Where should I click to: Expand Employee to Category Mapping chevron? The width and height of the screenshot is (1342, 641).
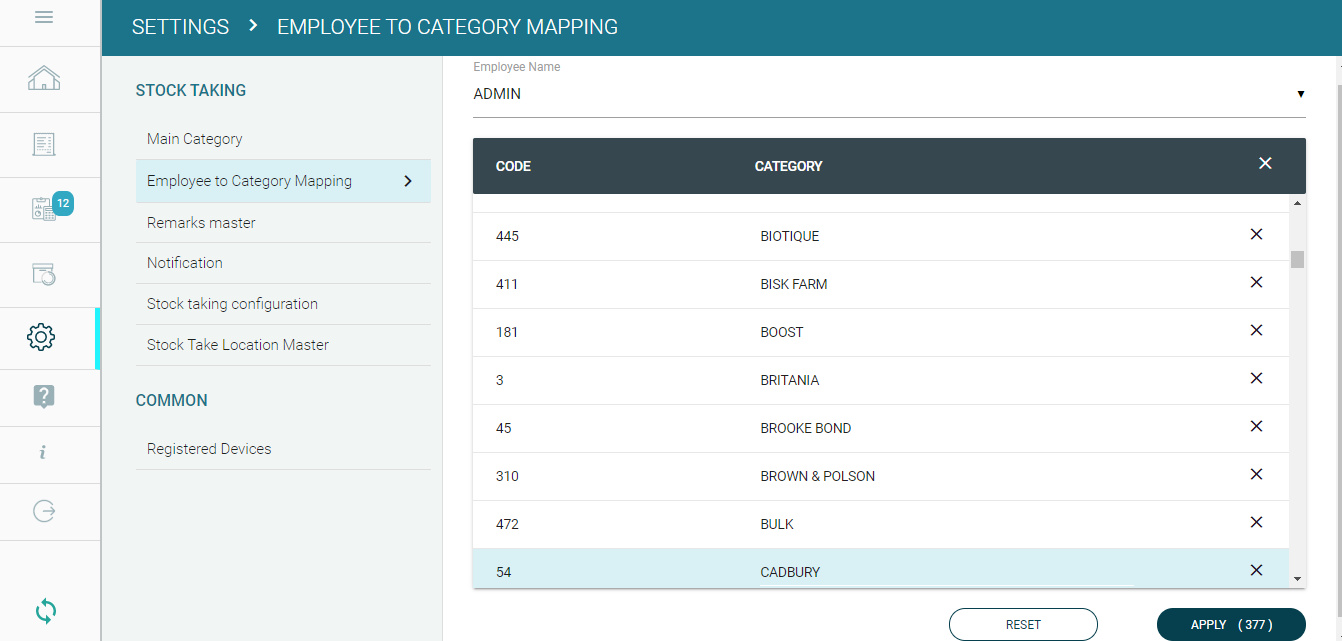pyautogui.click(x=407, y=181)
